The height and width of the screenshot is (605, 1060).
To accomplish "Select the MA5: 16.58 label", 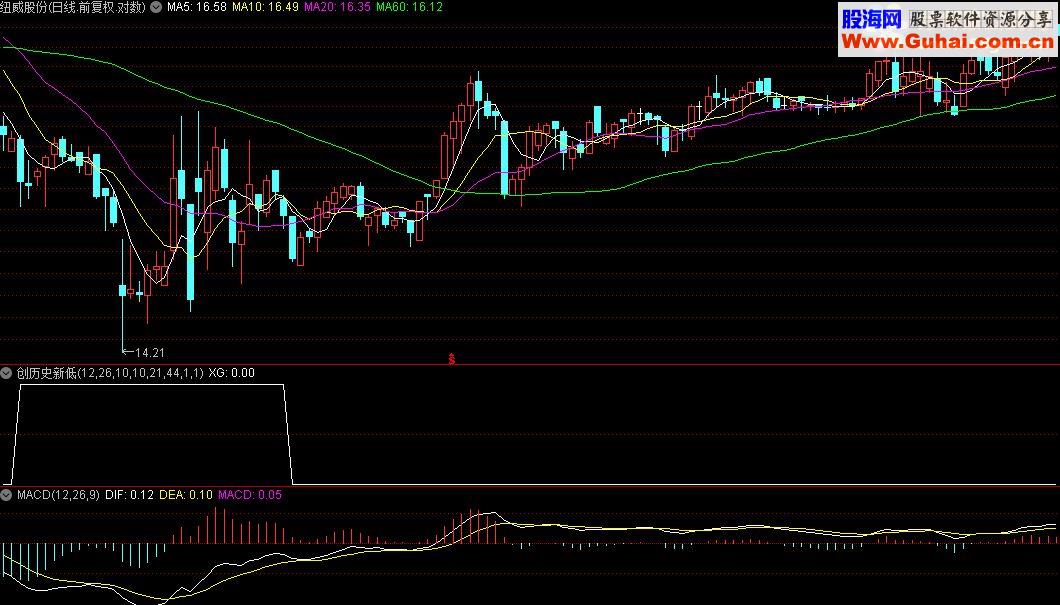I will point(197,7).
